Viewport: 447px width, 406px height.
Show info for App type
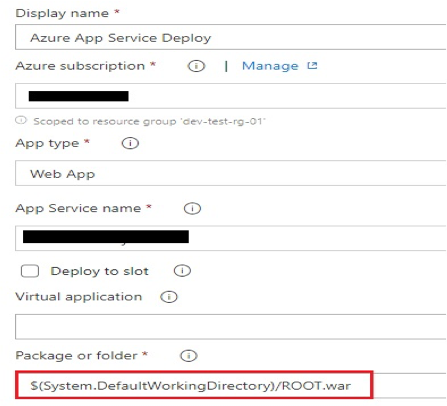coord(130,143)
